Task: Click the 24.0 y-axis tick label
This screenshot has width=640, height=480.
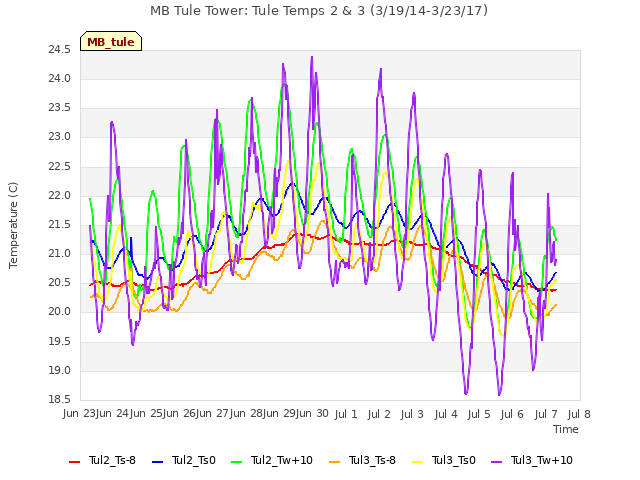Action: [x=60, y=78]
